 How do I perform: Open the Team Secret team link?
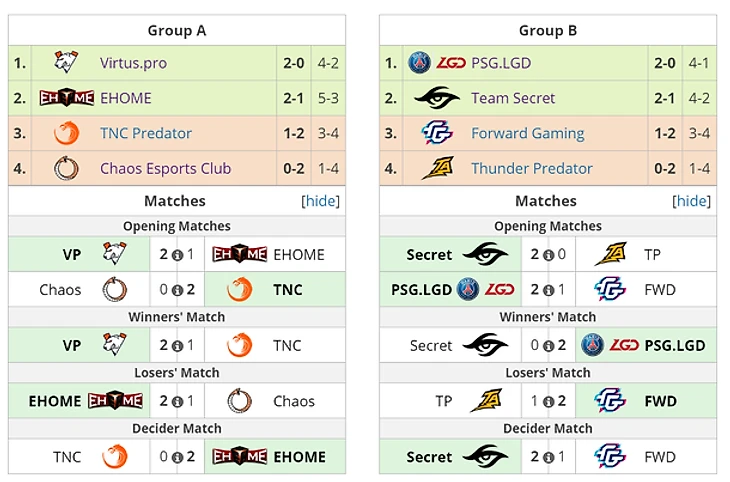513,98
